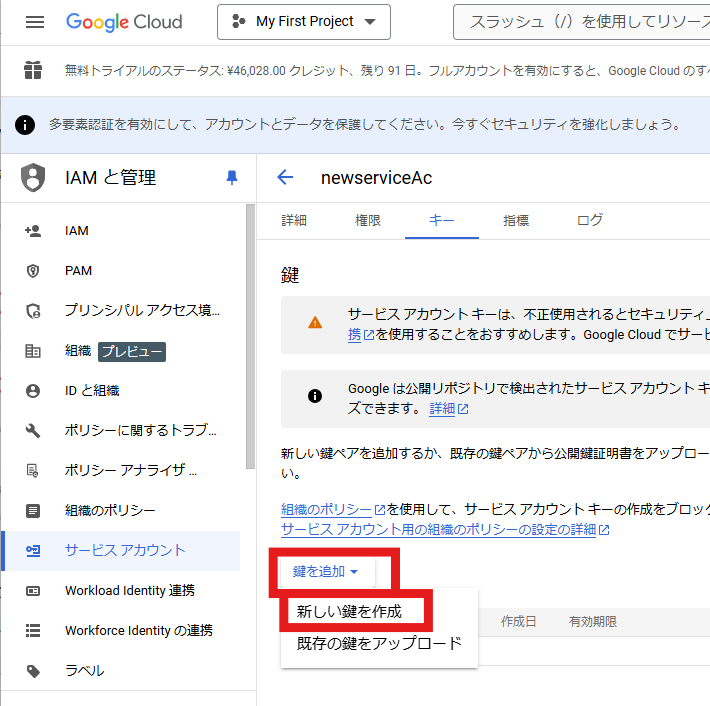Click the Workforce Identity list icon

point(33,630)
